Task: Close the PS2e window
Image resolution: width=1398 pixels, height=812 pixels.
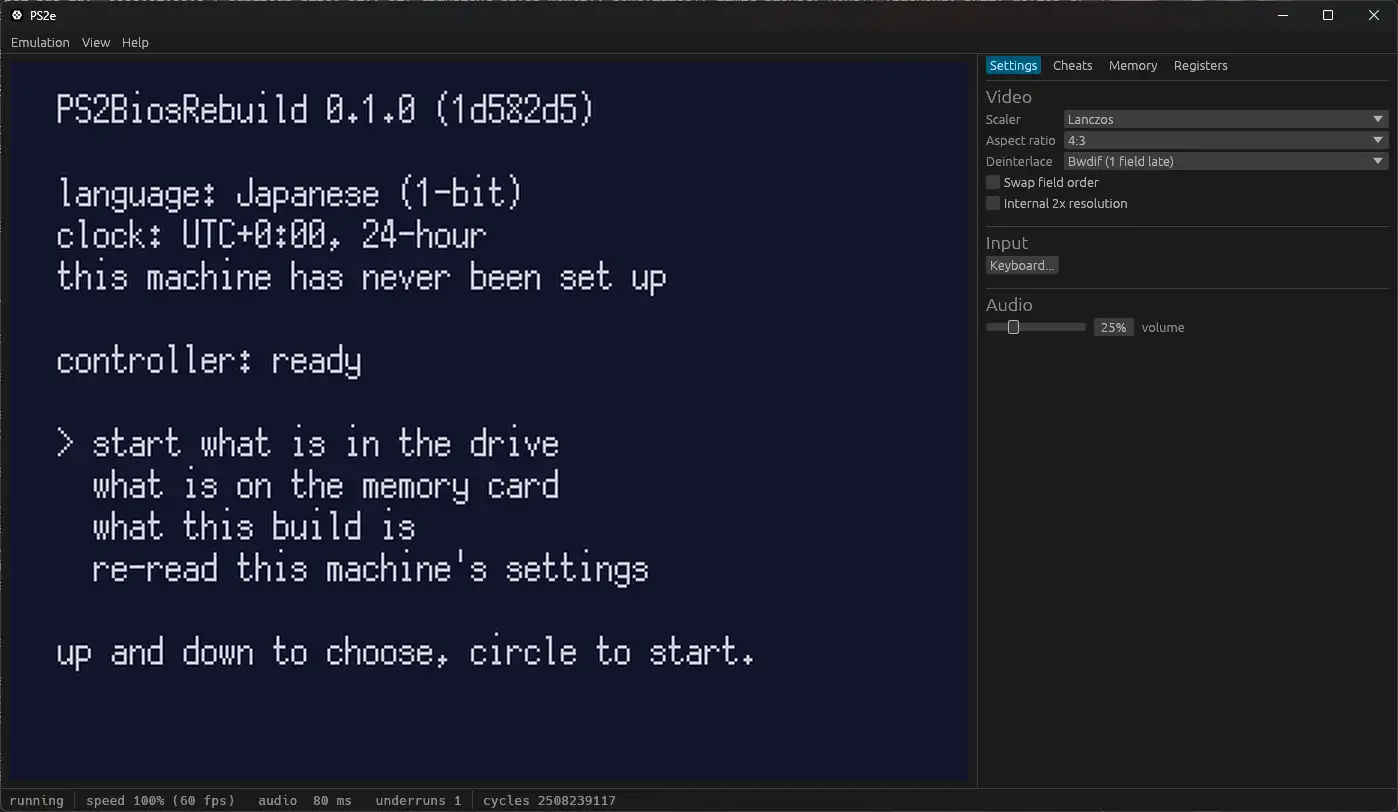Action: pyautogui.click(x=1374, y=15)
